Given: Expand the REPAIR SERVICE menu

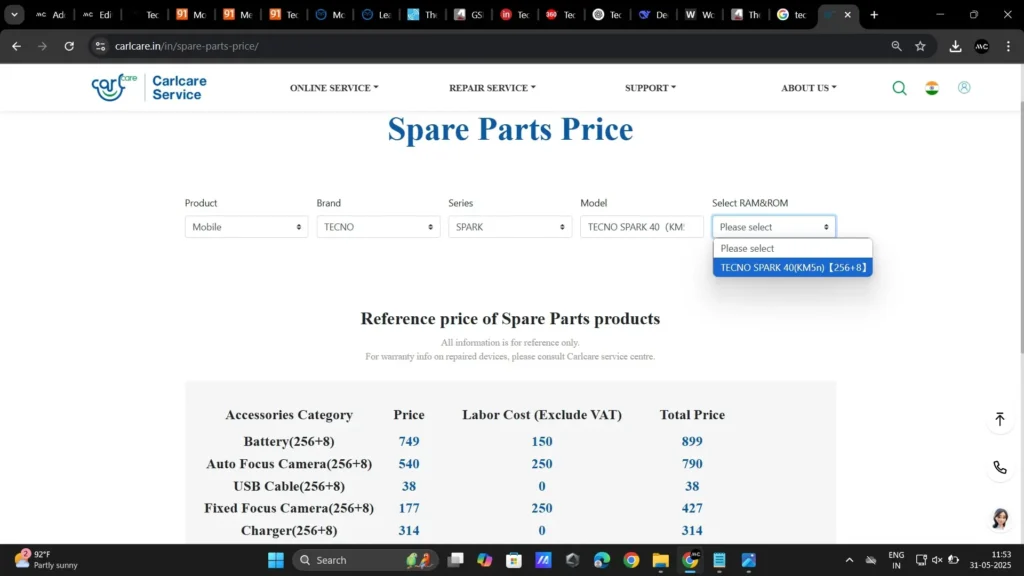Looking at the screenshot, I should (x=492, y=88).
